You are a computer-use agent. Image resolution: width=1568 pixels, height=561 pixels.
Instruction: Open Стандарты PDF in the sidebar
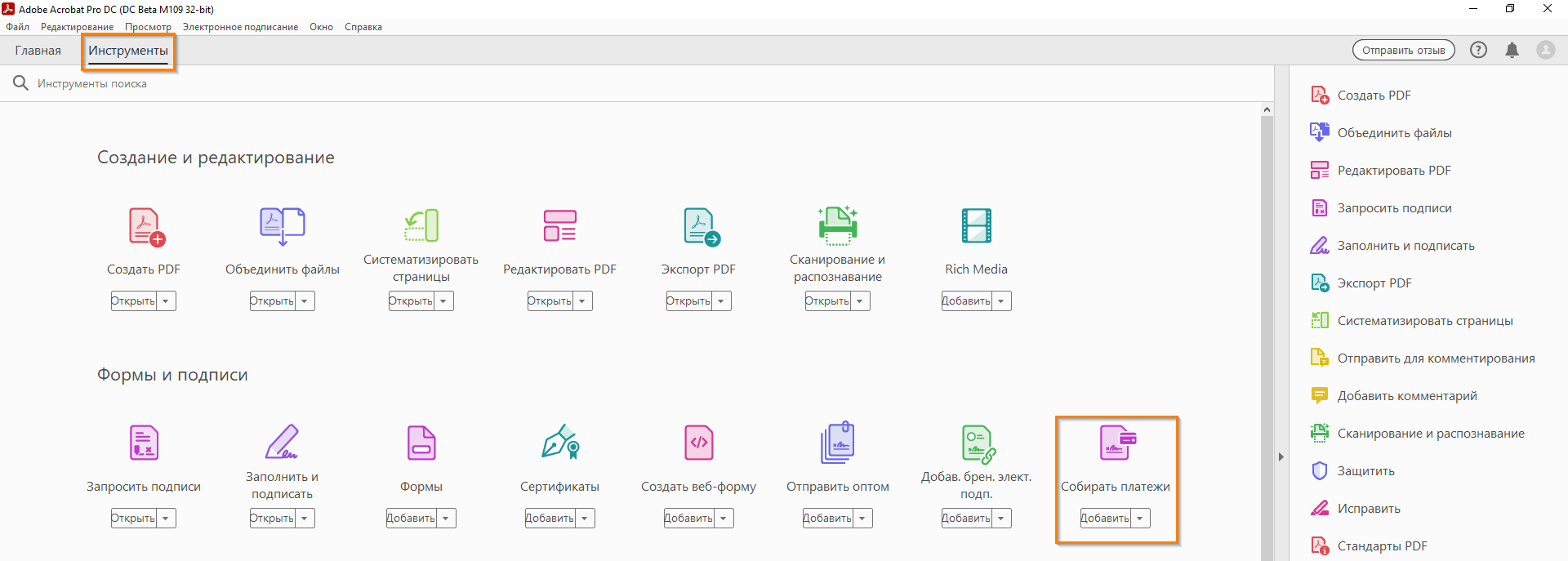point(1370,546)
